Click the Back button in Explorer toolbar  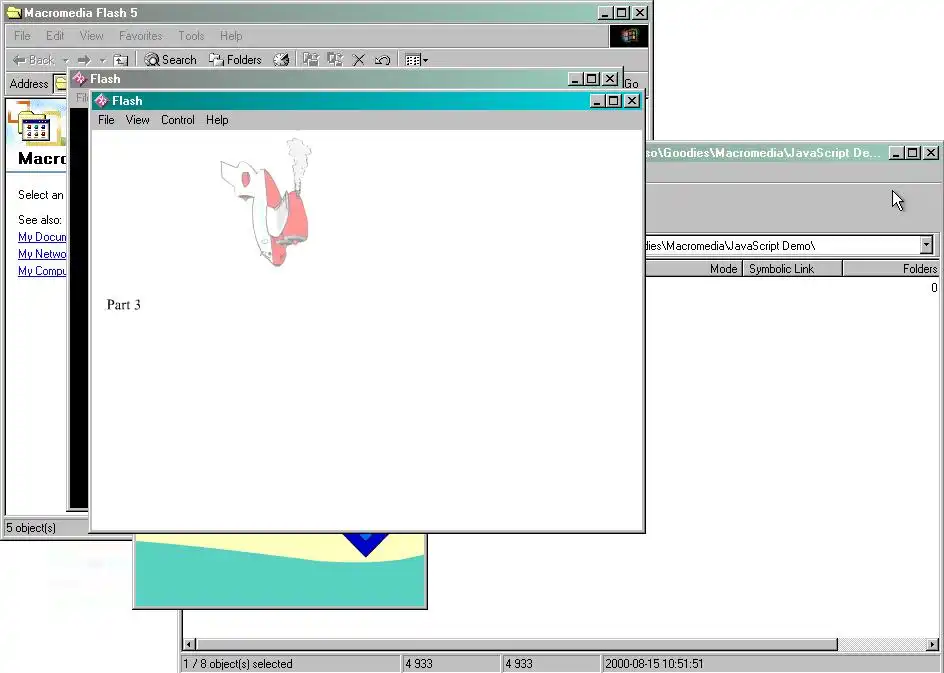tap(34, 60)
